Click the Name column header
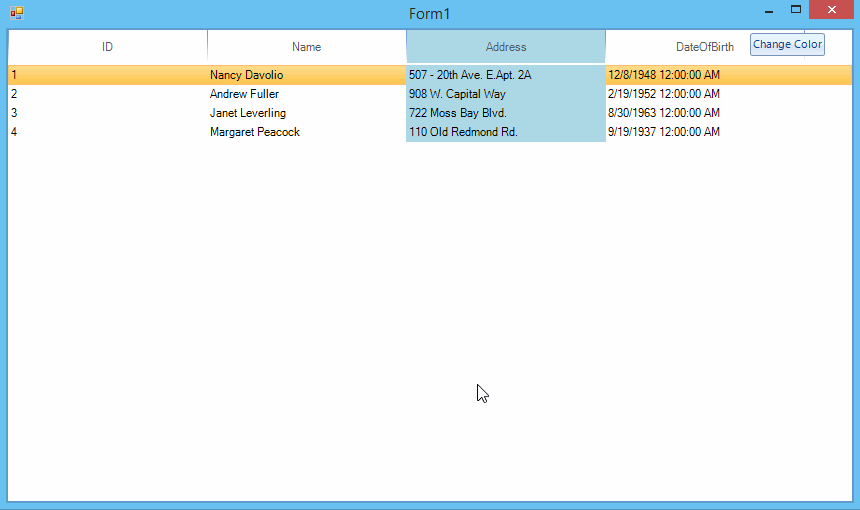860x510 pixels. point(306,46)
